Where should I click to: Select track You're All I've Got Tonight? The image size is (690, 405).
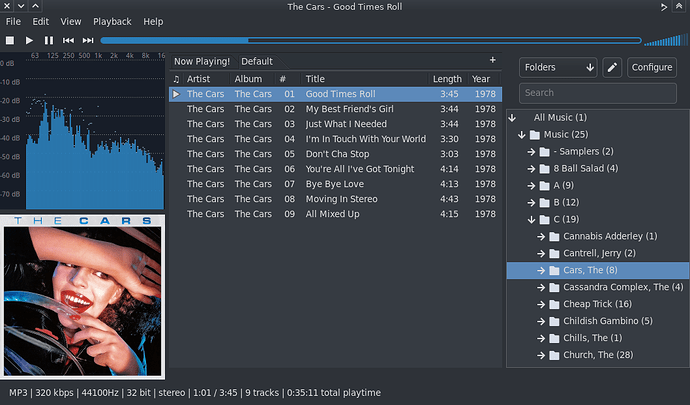pyautogui.click(x=335, y=169)
